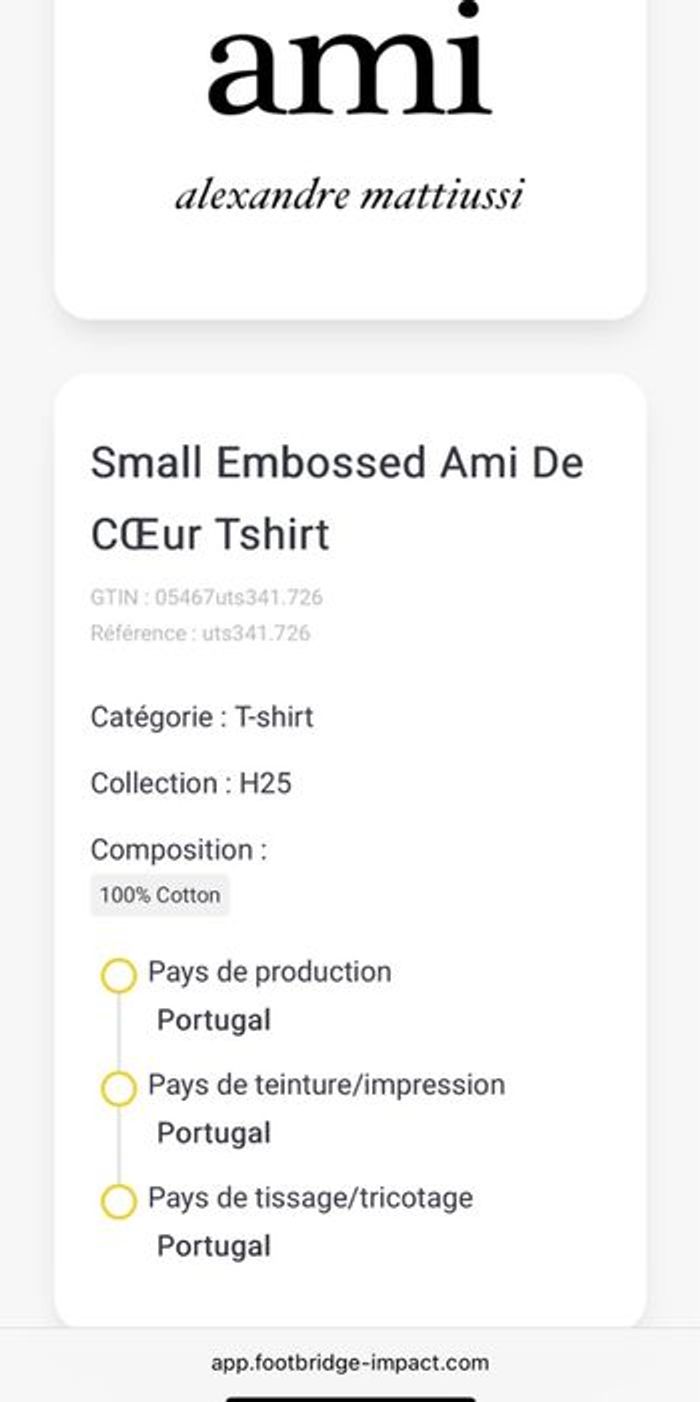Image resolution: width=700 pixels, height=1402 pixels.
Task: Click Portugal under Pays de production
Action: click(x=214, y=1021)
